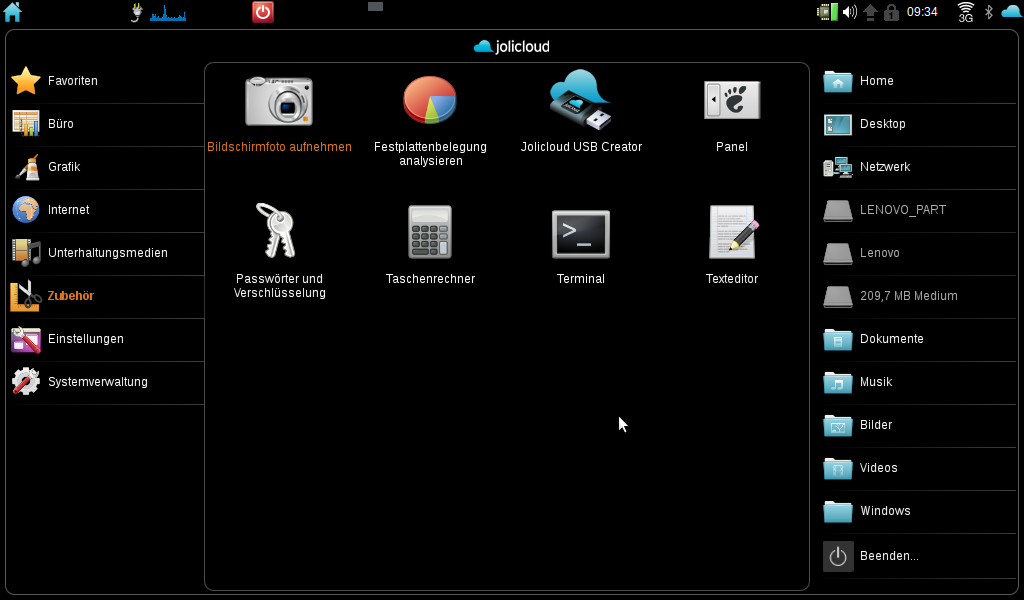Select the Unterhaltungsmedien category

(107, 253)
